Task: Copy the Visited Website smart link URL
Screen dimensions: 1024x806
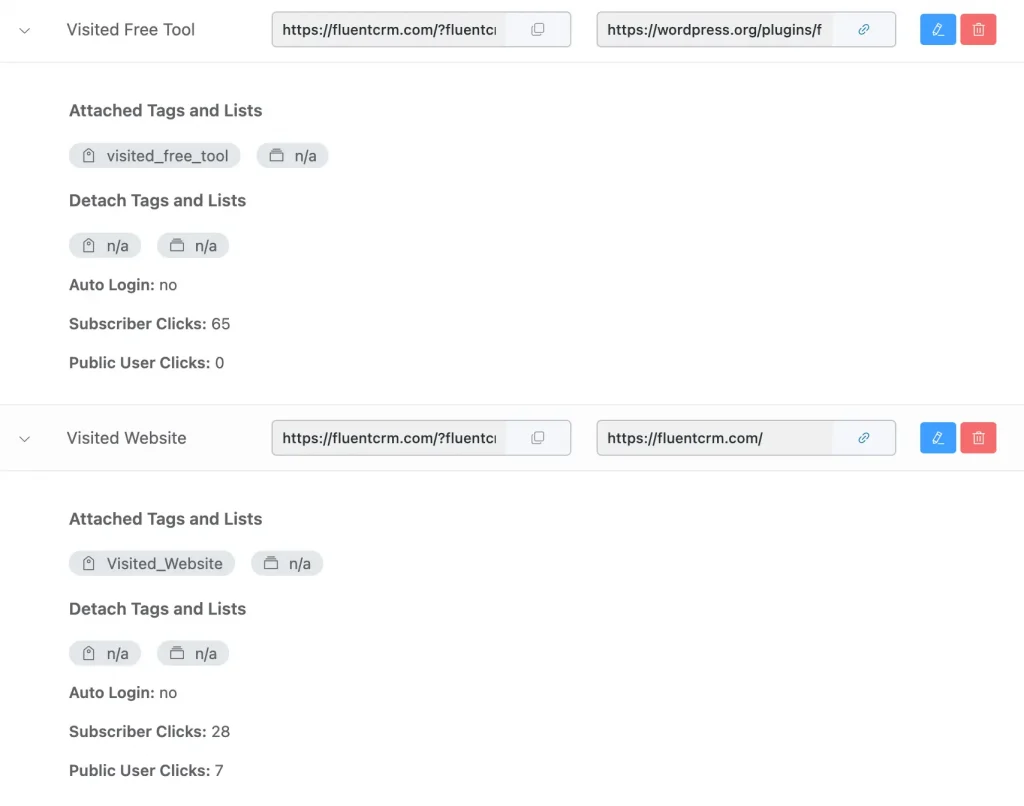Action: tap(538, 437)
